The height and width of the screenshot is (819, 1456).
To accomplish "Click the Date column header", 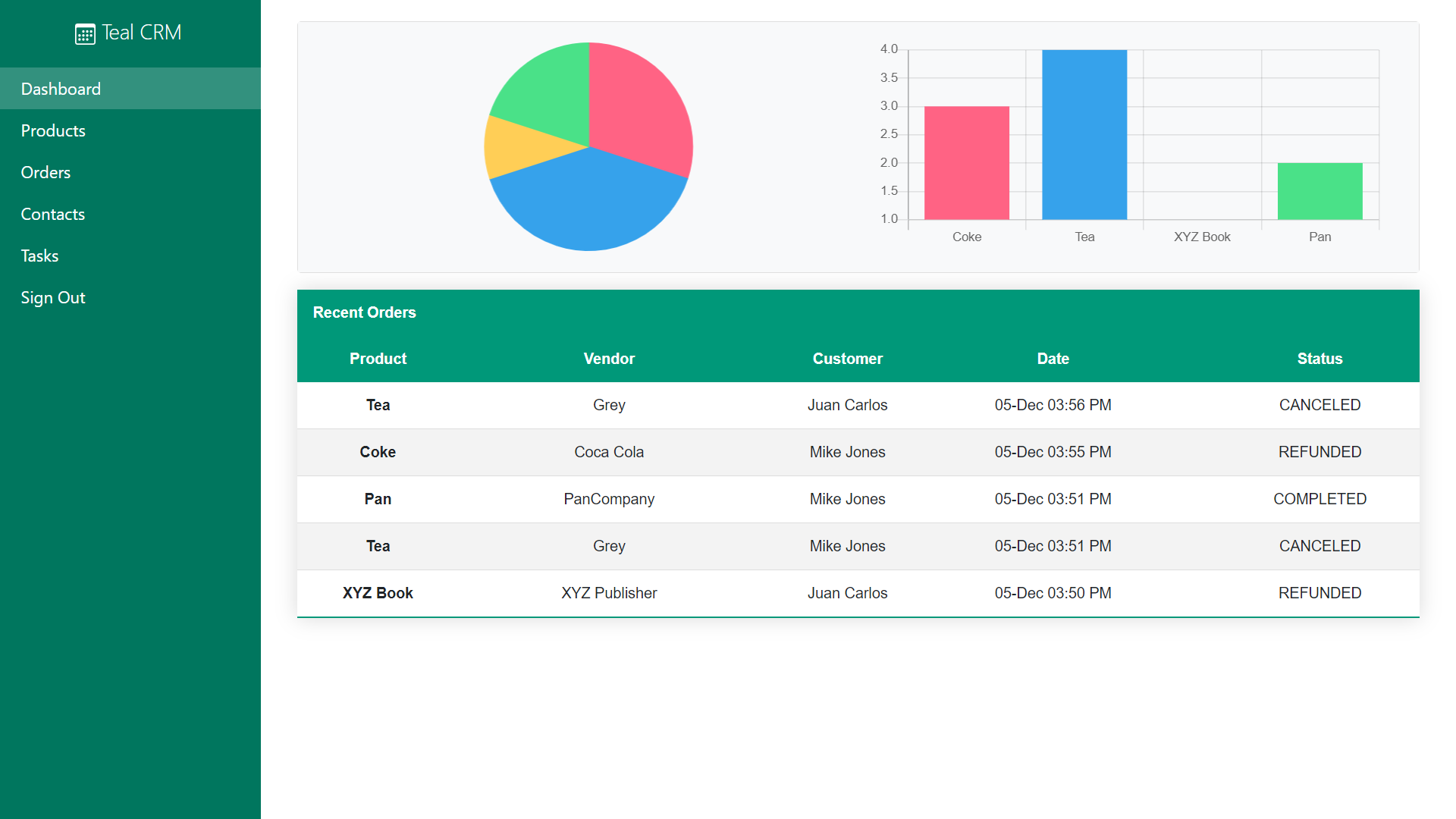I will 1053,359.
